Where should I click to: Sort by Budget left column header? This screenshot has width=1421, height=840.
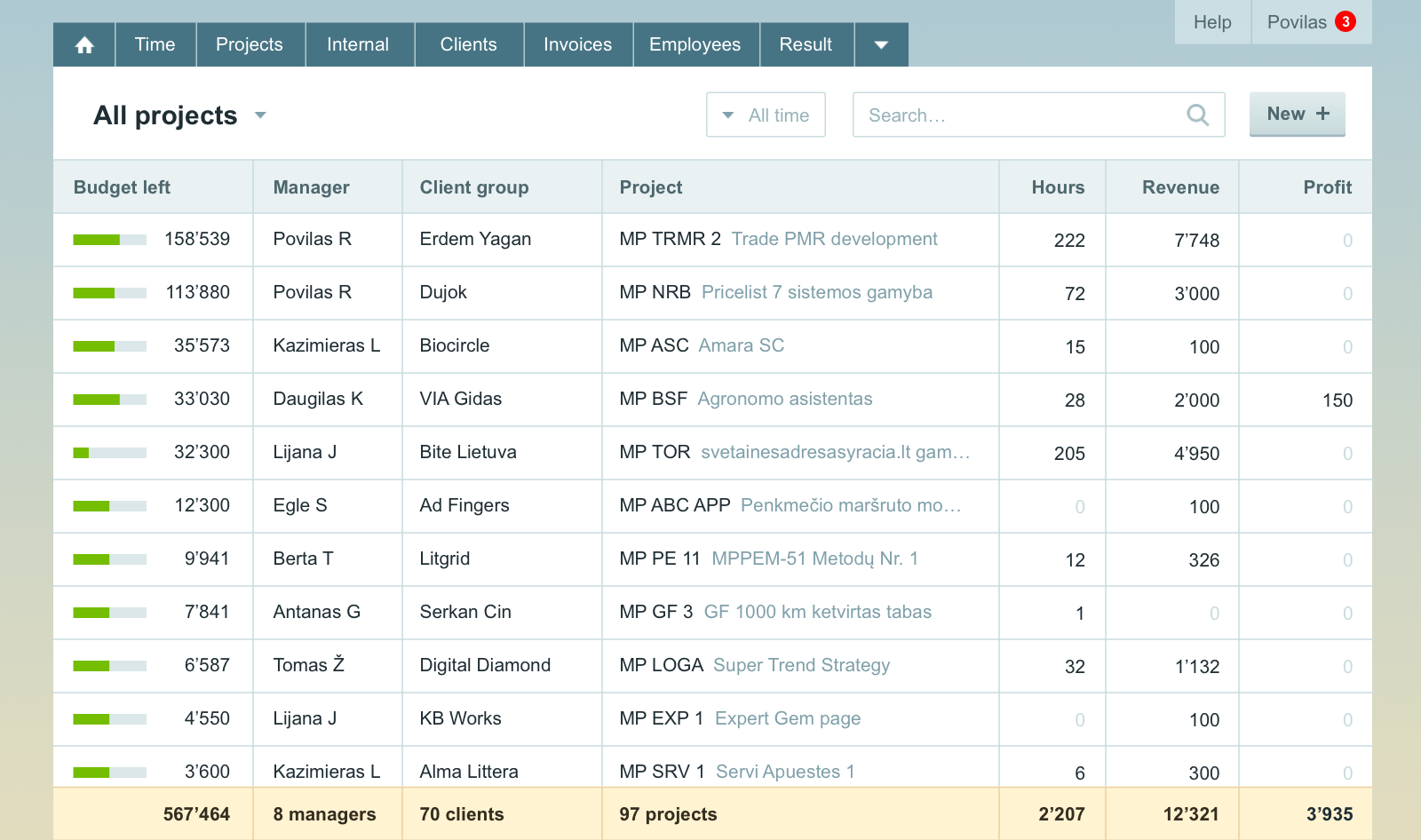(122, 187)
